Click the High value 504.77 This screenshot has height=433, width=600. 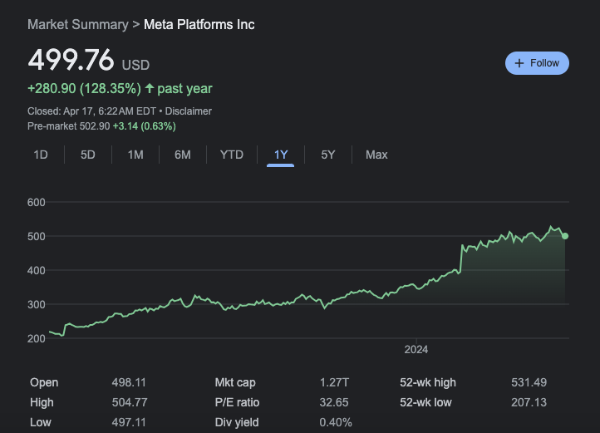(129, 402)
